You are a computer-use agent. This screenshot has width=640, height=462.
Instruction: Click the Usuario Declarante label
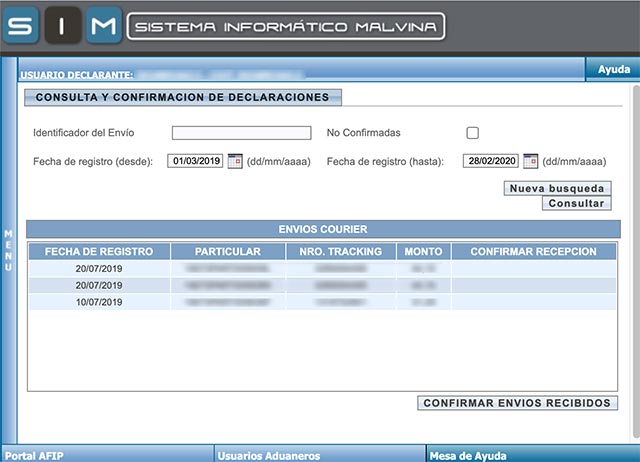coord(77,75)
